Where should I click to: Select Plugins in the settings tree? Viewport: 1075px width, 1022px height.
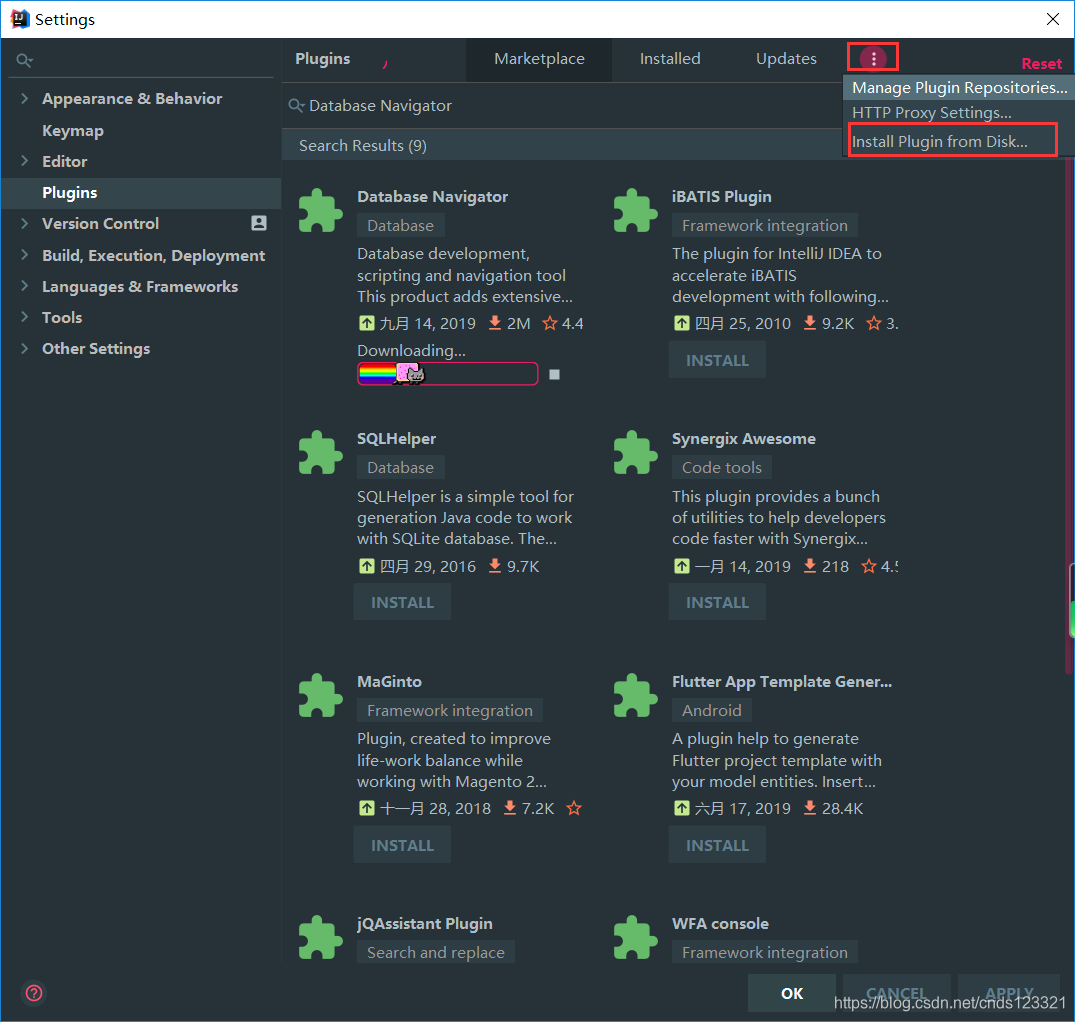[141, 193]
